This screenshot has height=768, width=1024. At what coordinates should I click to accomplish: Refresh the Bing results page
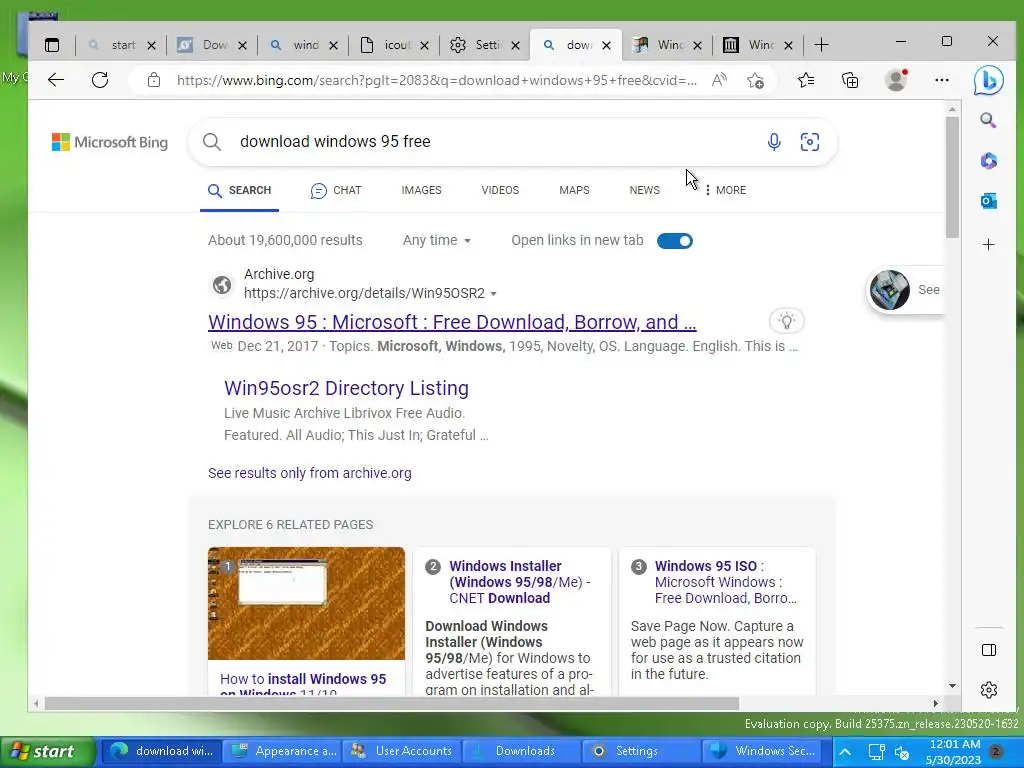point(100,80)
